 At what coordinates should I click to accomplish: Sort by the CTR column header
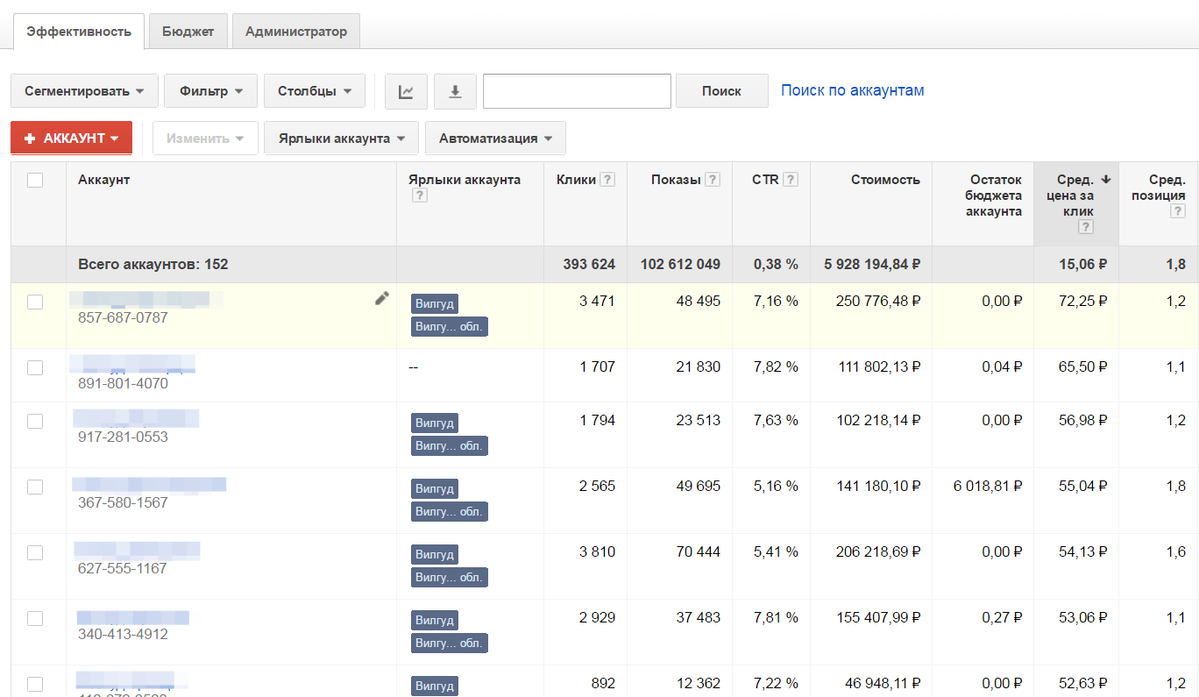click(765, 180)
